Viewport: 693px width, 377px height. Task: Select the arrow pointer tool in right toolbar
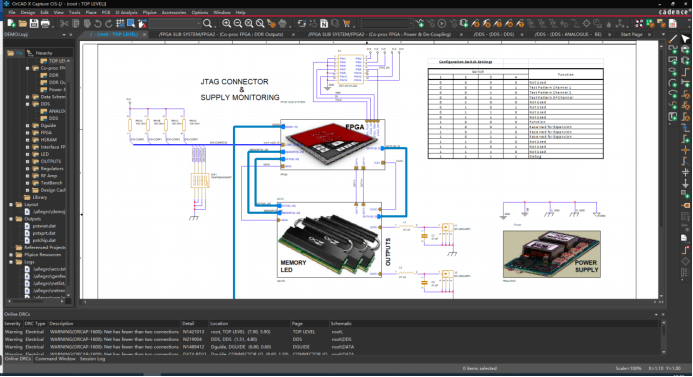[x=685, y=39]
